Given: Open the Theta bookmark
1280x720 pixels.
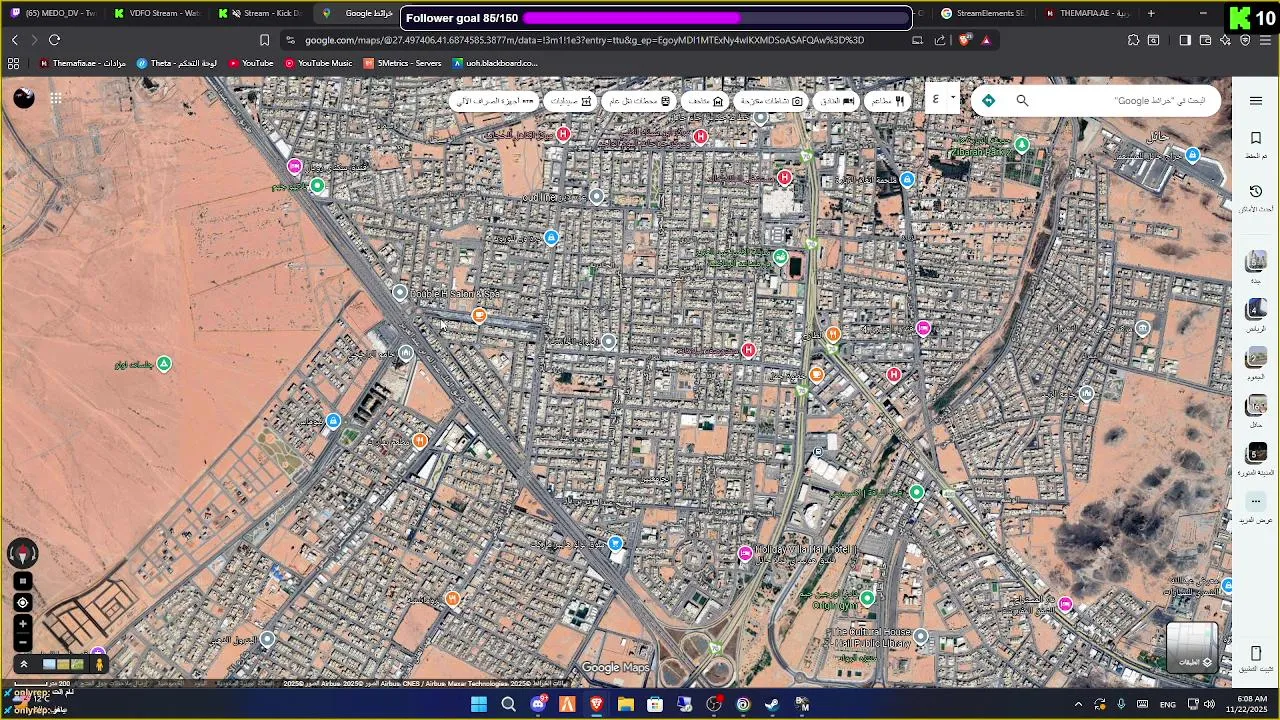Looking at the screenshot, I should [177, 63].
